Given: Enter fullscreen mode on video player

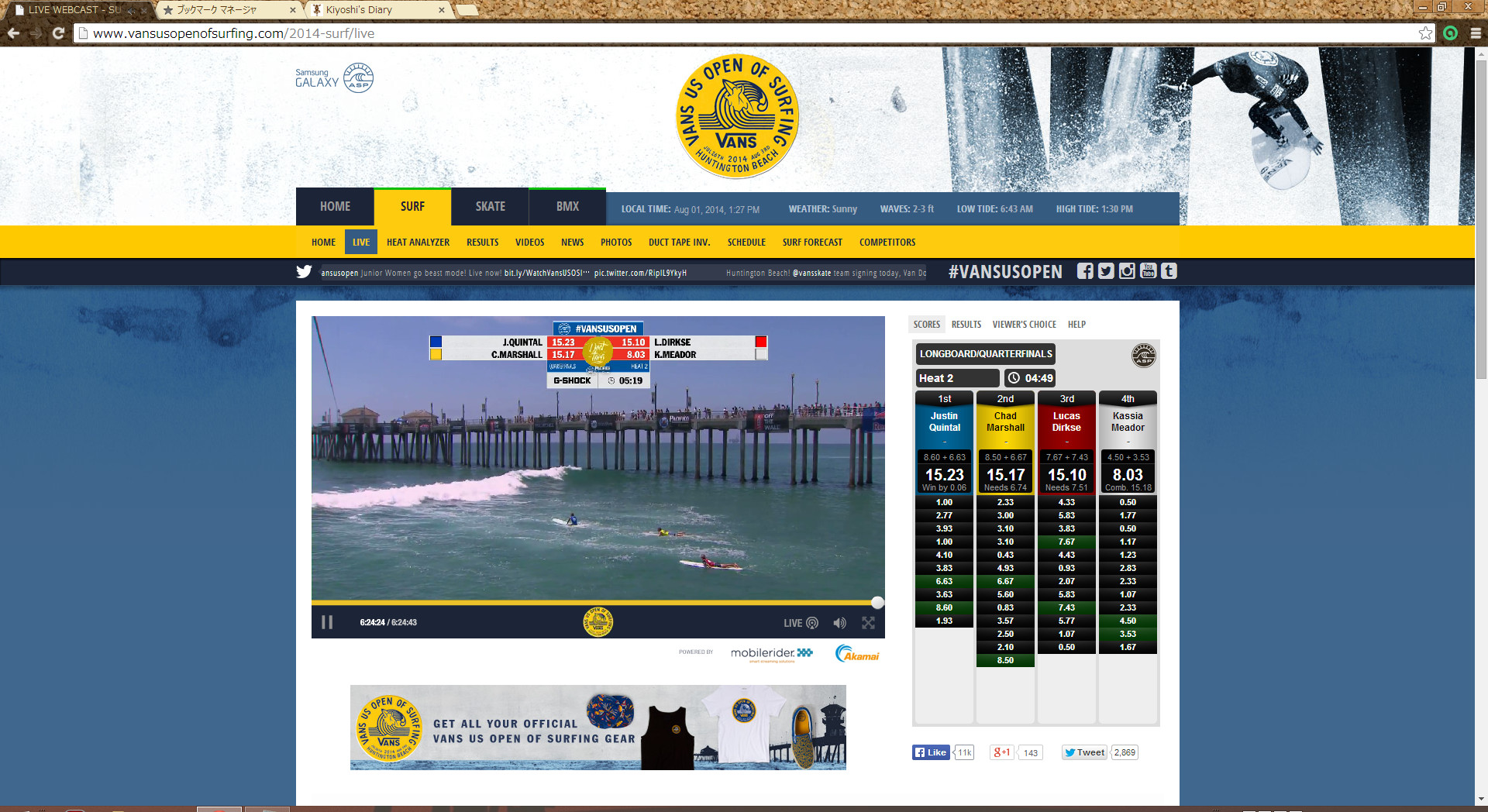Looking at the screenshot, I should coord(868,623).
